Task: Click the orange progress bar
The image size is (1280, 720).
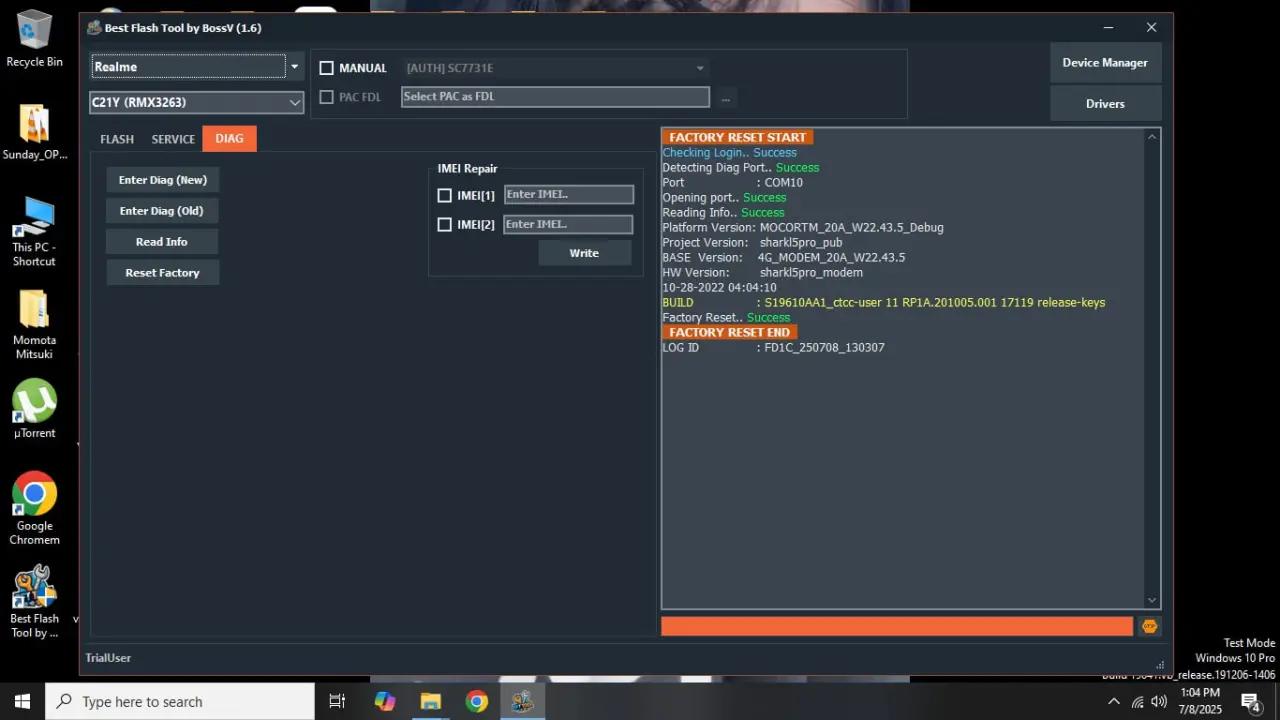Action: pyautogui.click(x=897, y=626)
